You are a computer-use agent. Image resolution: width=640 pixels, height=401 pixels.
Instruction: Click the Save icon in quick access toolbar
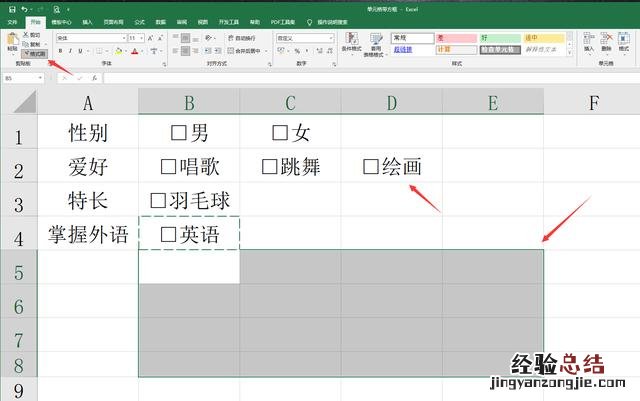[x=8, y=8]
